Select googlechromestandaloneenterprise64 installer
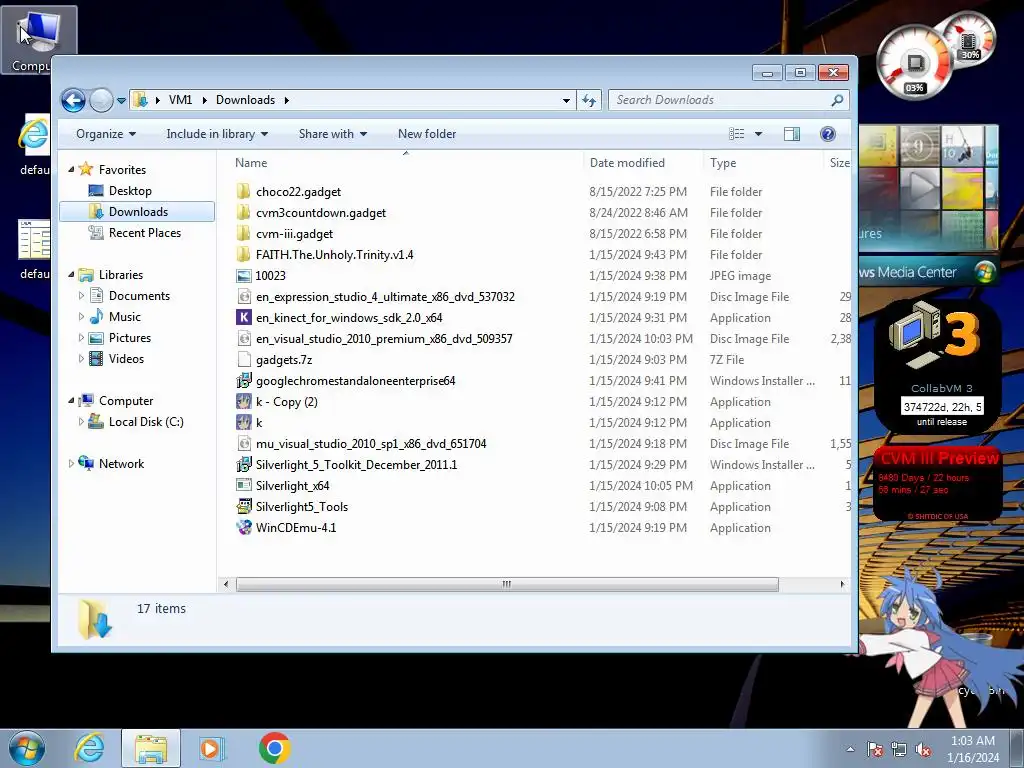 (355, 381)
